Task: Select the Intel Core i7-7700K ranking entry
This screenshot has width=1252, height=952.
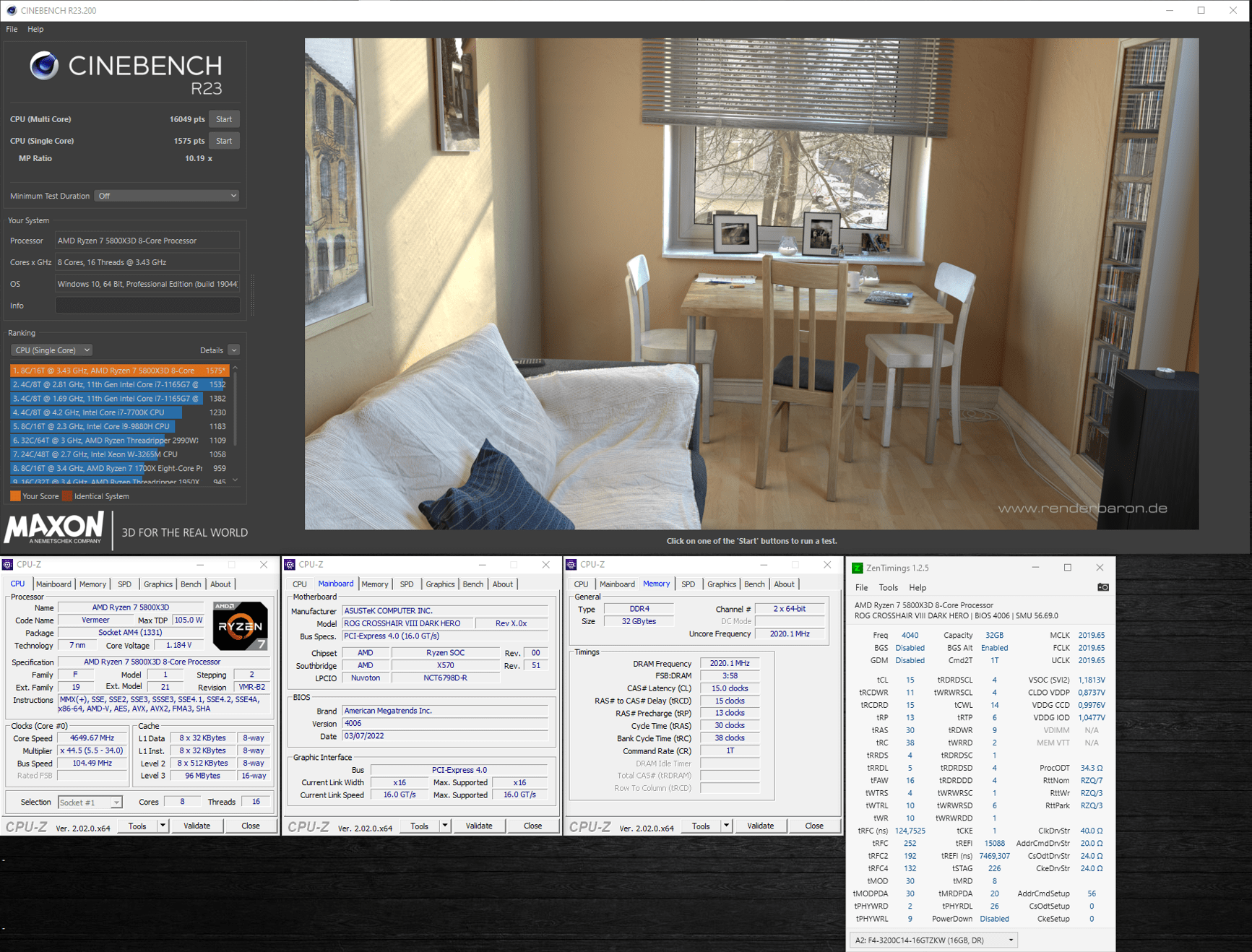Action: pos(119,412)
